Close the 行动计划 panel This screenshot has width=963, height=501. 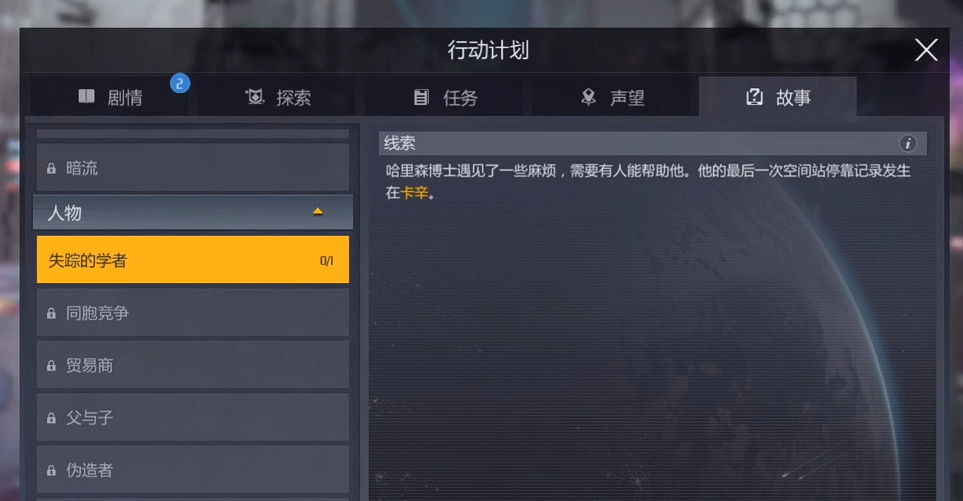pyautogui.click(x=926, y=50)
